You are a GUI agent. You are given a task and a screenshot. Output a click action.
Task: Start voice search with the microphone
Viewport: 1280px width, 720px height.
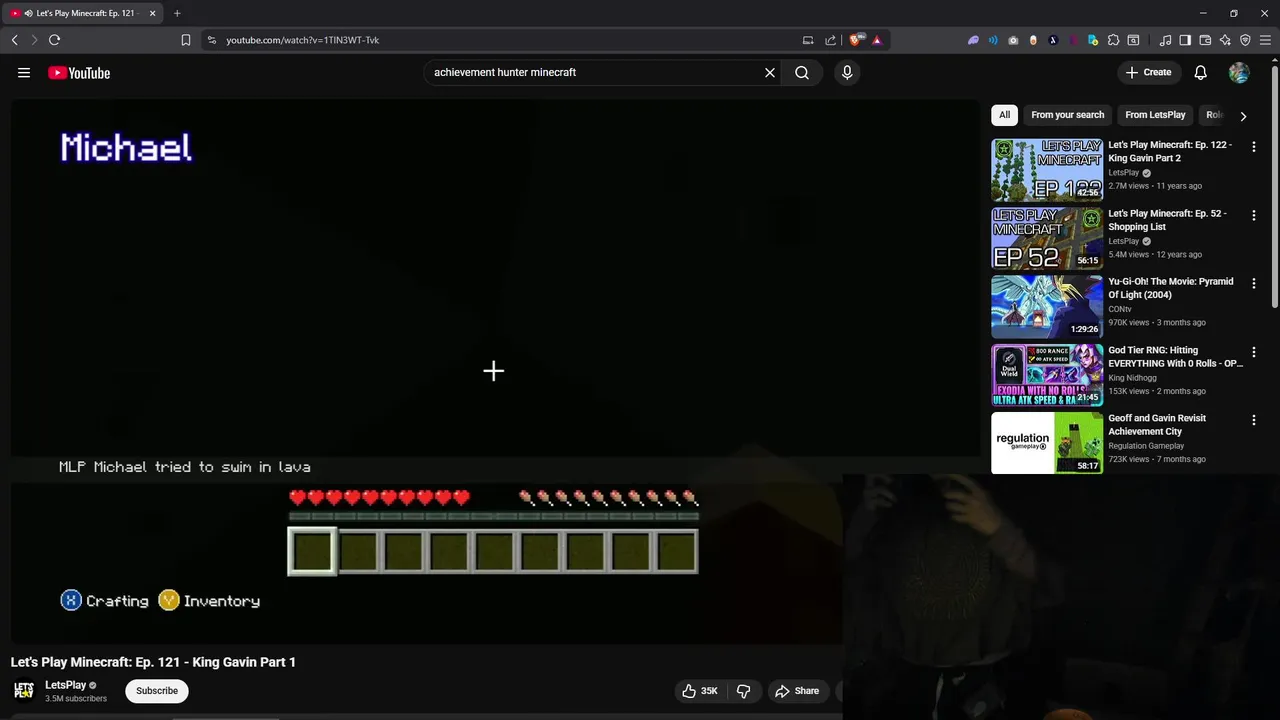847,72
